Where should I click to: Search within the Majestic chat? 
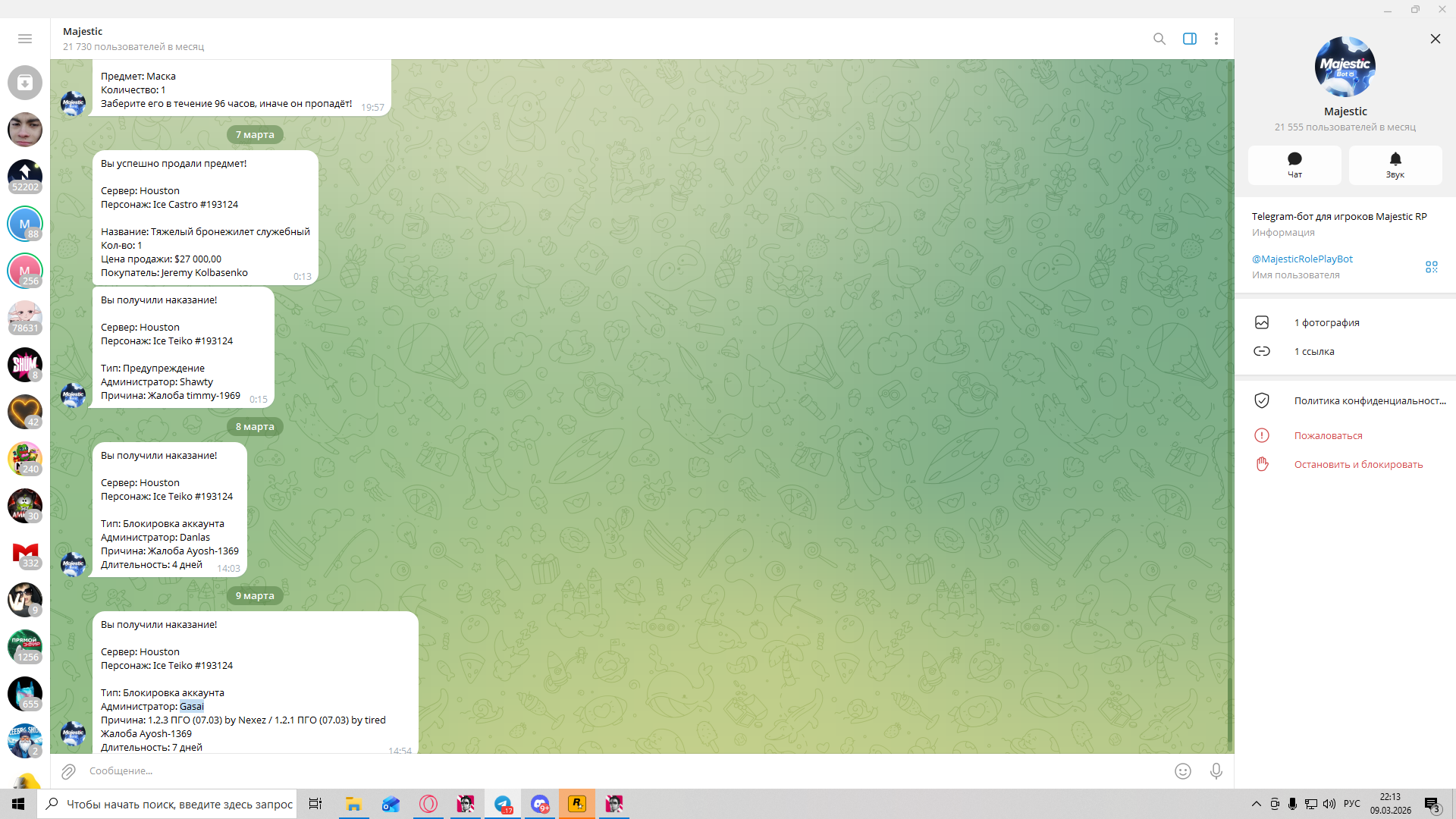pyautogui.click(x=1159, y=39)
